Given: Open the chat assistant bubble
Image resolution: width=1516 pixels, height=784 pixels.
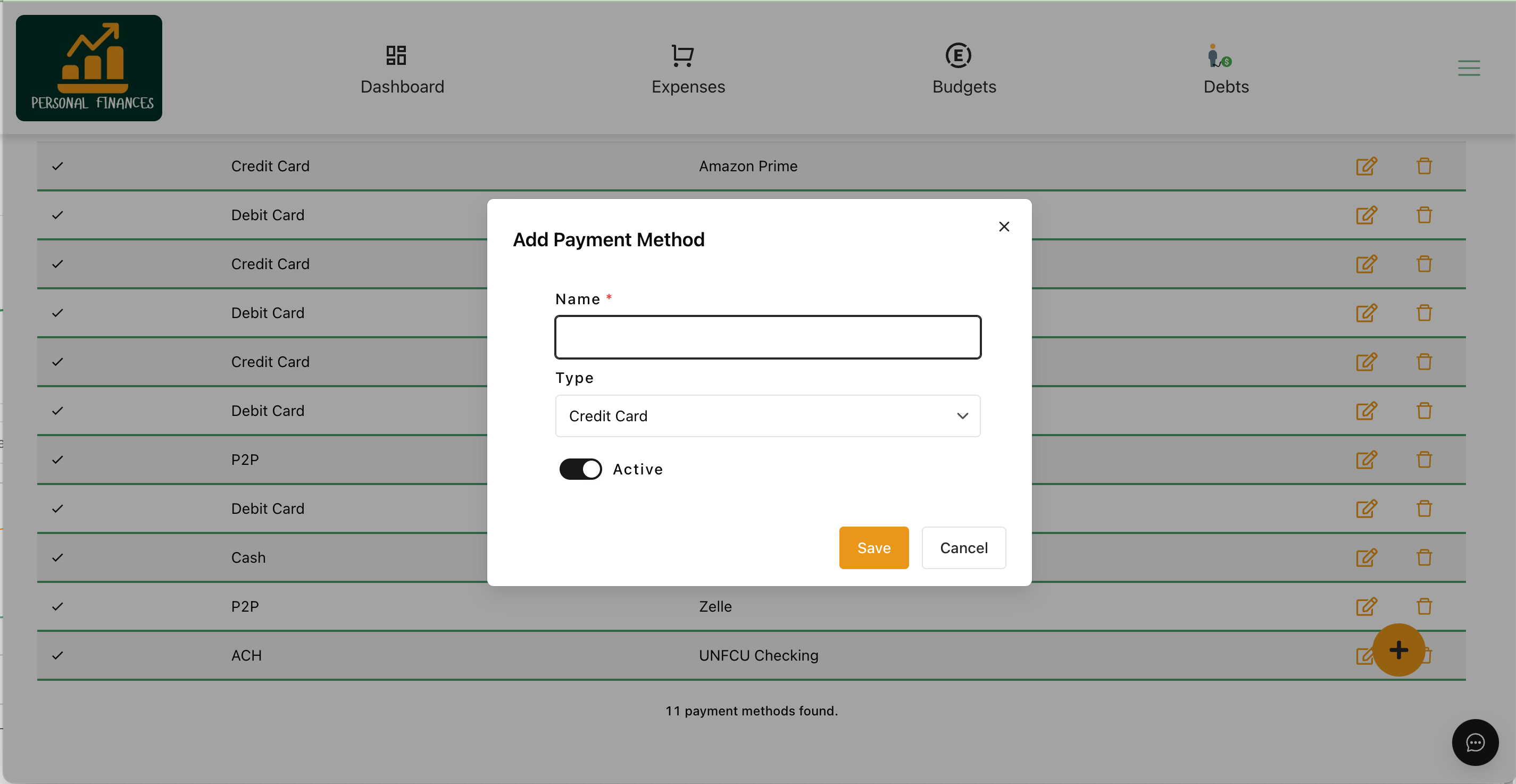Looking at the screenshot, I should click(x=1475, y=742).
